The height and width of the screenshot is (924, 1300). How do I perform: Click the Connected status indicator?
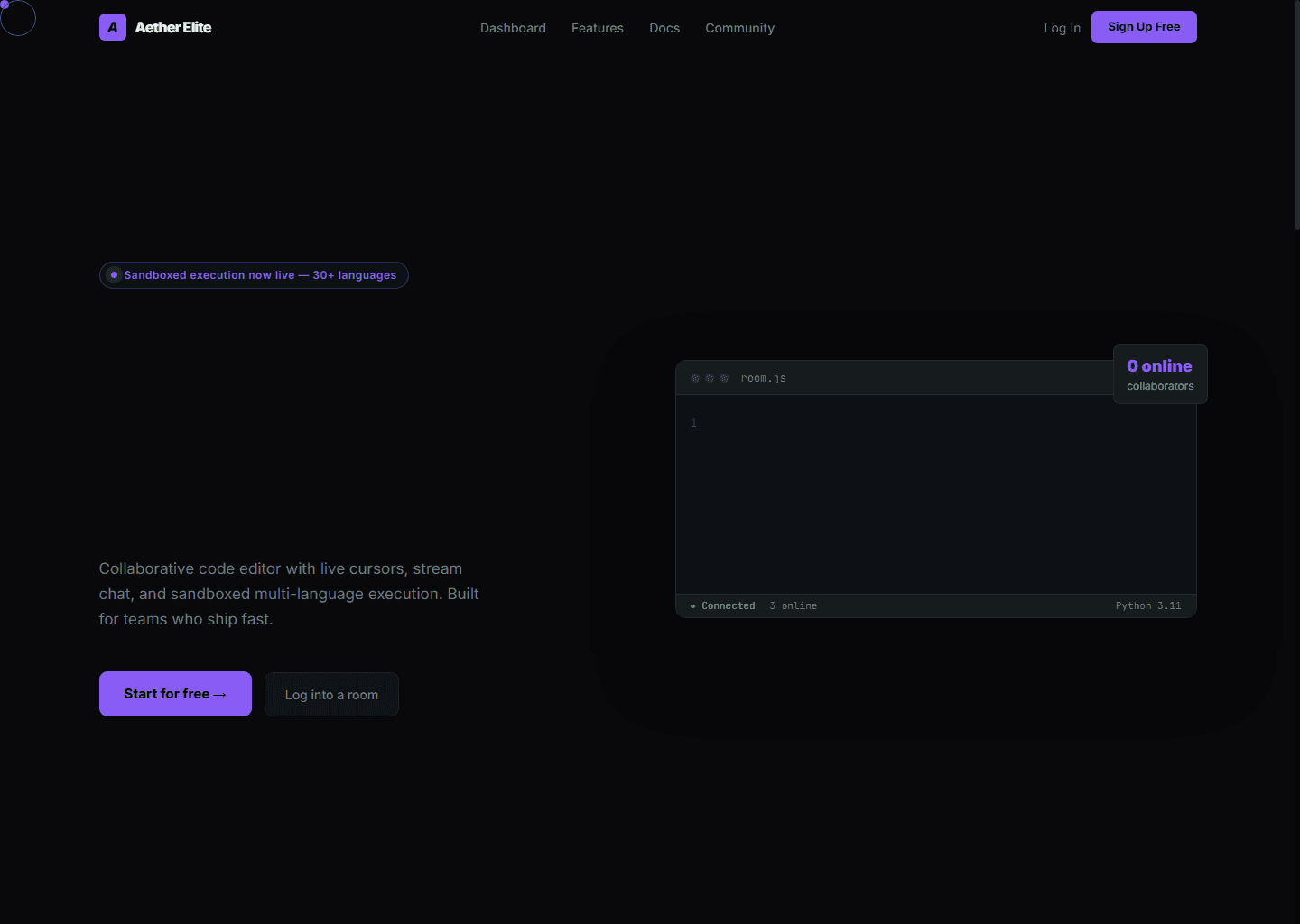722,605
